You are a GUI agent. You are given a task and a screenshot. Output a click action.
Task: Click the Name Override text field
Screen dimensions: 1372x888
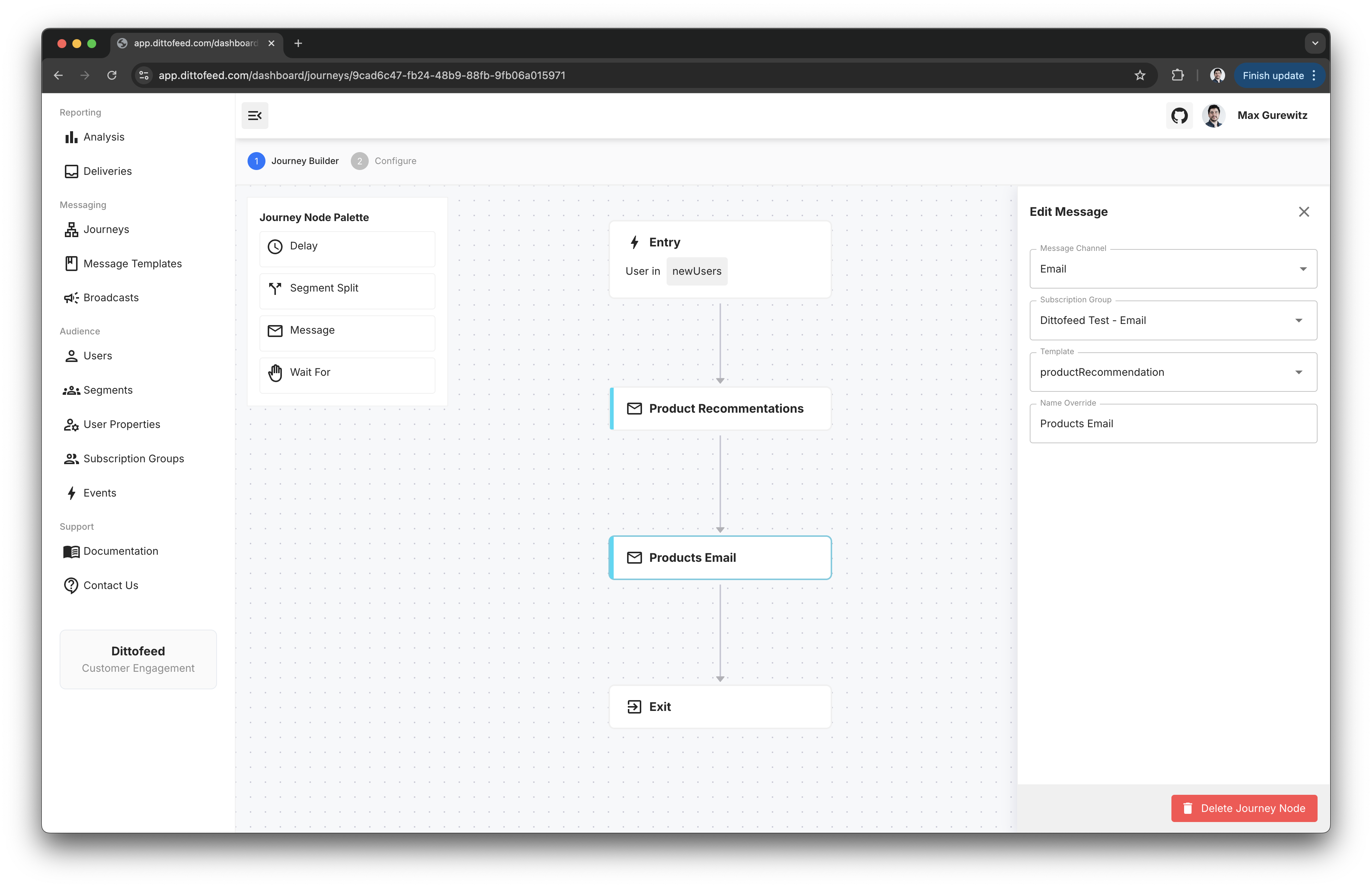click(1173, 424)
